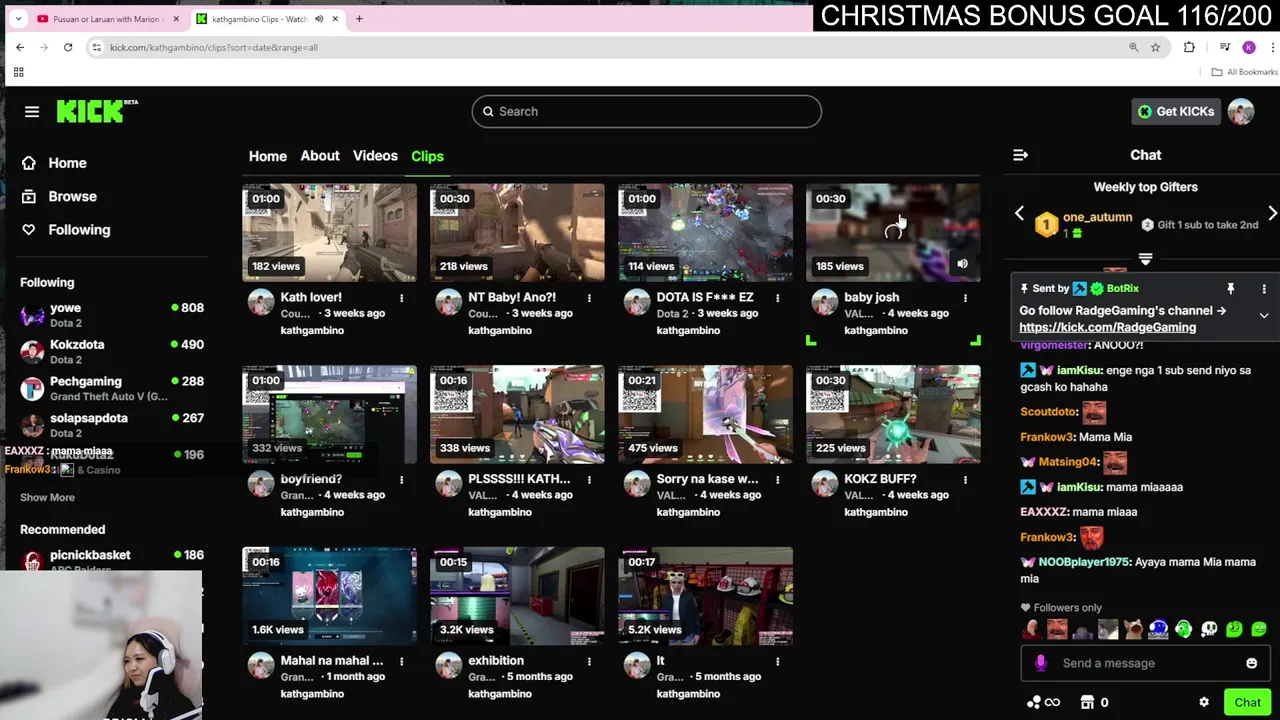Open options for KOKZ BUFF? clip
The height and width of the screenshot is (720, 1280).
tap(965, 480)
